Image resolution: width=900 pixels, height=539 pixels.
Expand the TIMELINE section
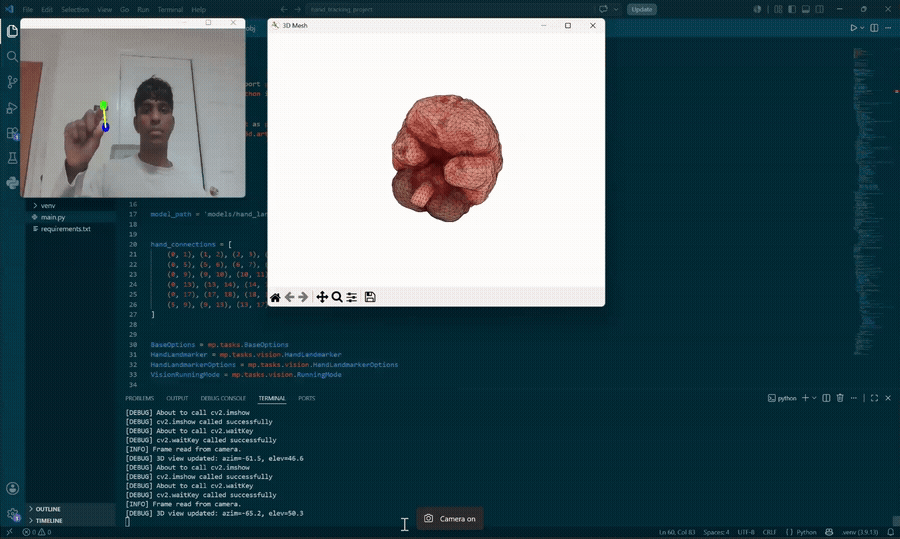tap(71, 521)
